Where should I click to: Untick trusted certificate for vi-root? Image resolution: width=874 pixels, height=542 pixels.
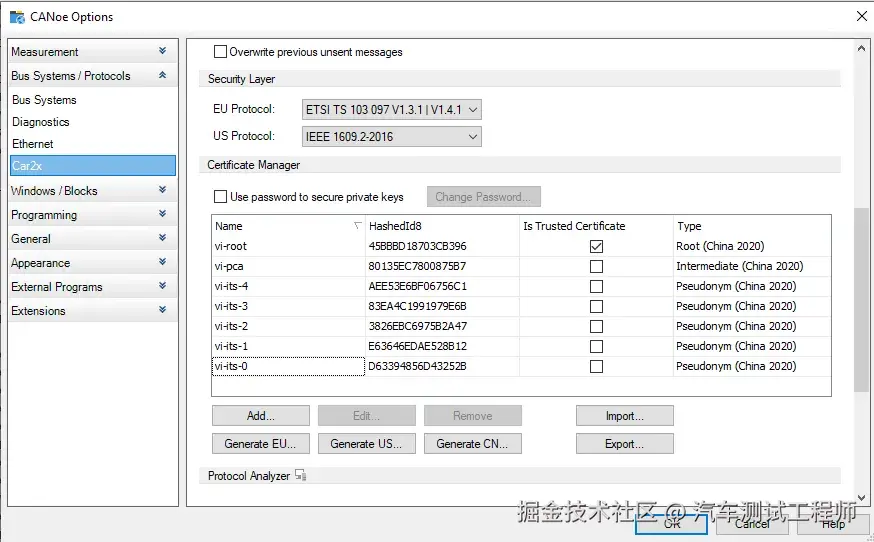click(596, 246)
